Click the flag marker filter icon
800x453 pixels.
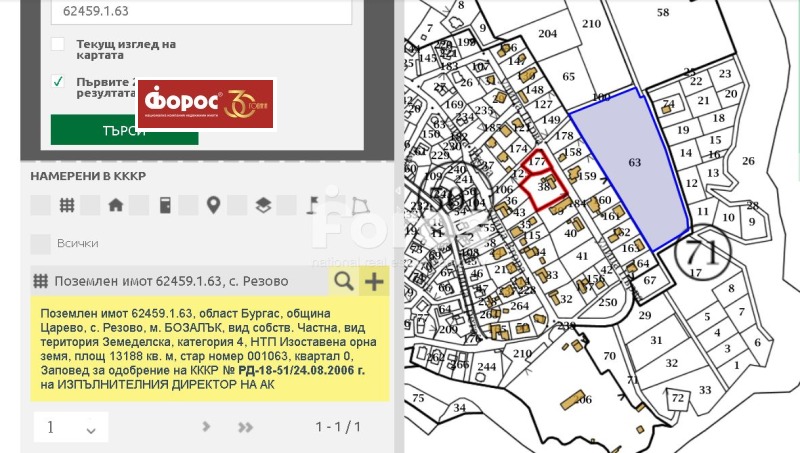point(311,205)
